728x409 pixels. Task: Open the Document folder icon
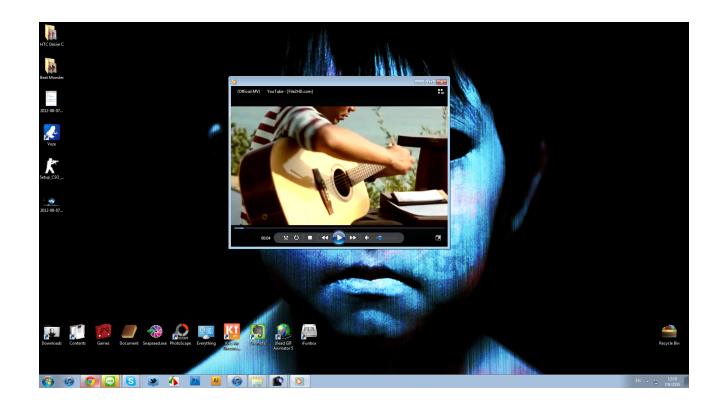[x=129, y=335]
